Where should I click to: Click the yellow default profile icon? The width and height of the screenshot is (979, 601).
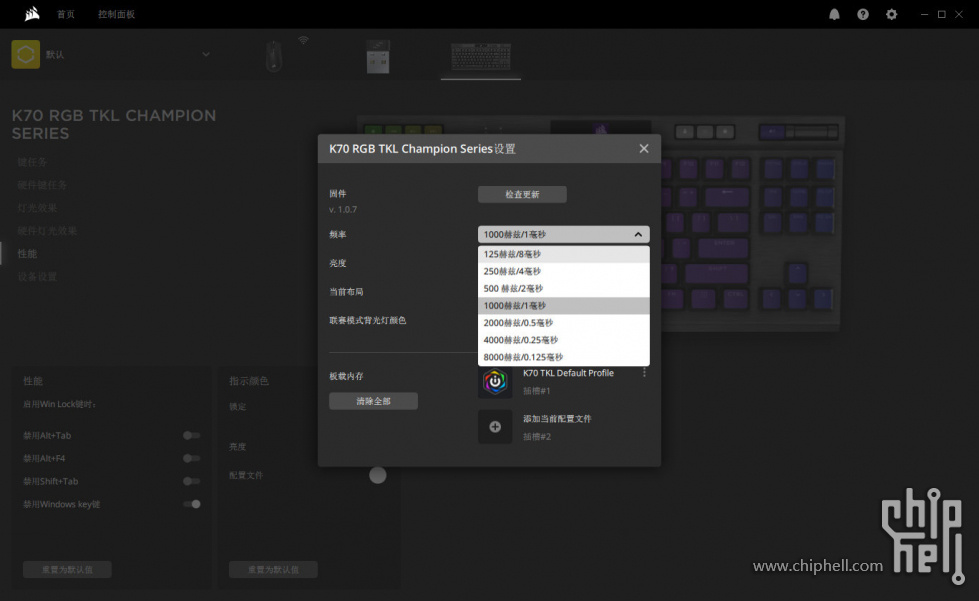[x=26, y=54]
